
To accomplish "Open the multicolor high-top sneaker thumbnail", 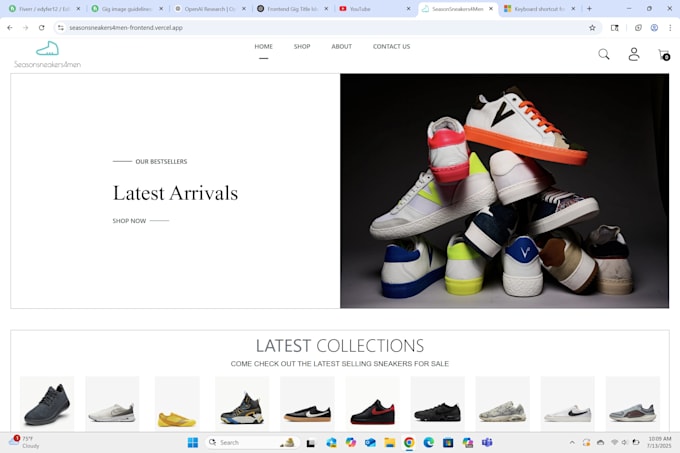I will click(x=242, y=403).
